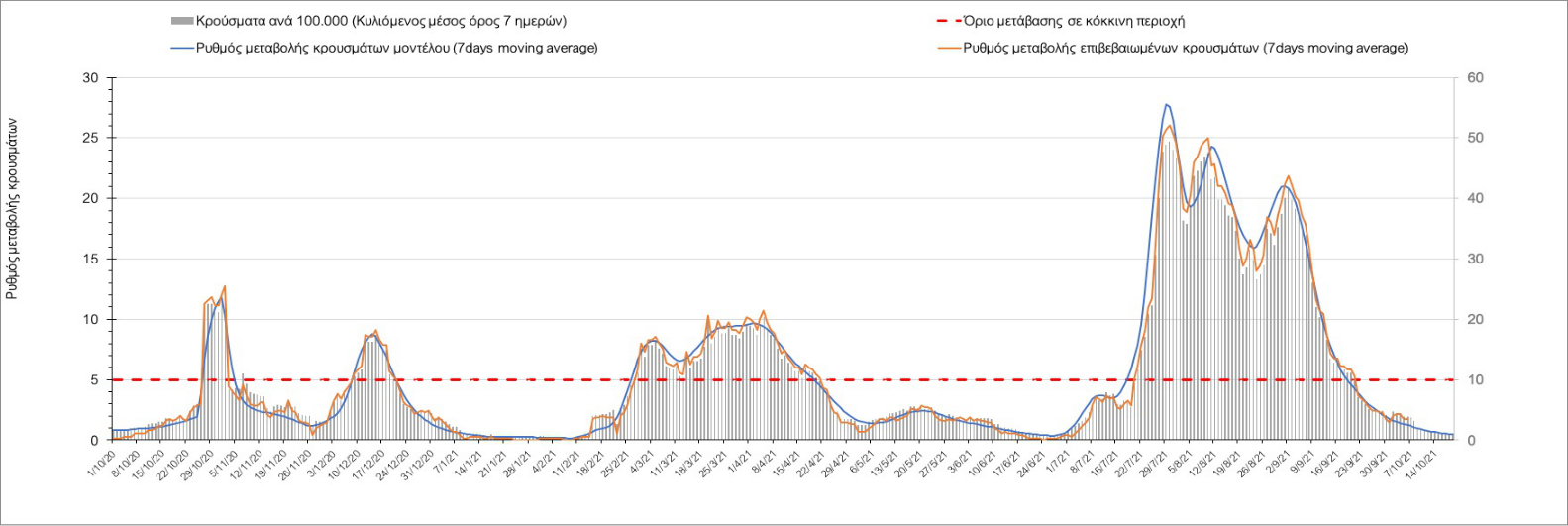
Task: Click the 30 tick label on left axis
Action: [x=91, y=78]
